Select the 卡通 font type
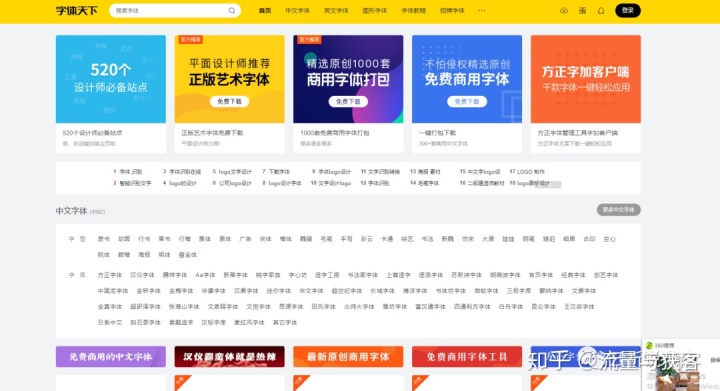The image size is (720, 391). point(387,239)
